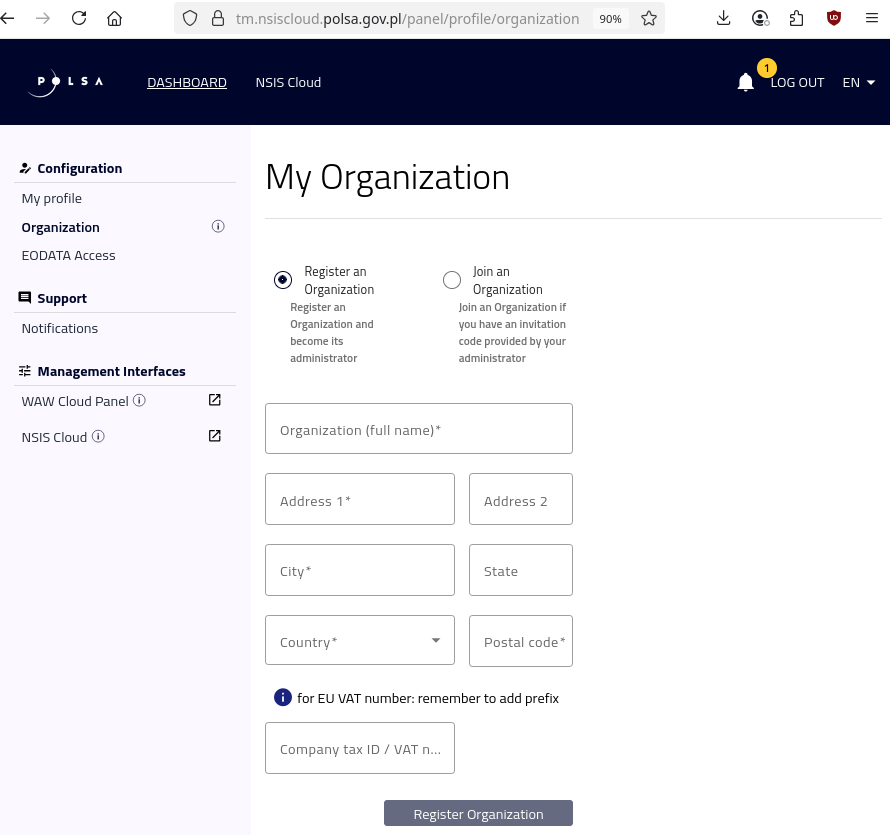Click the Management Interfaces sliders icon
The image size is (890, 835).
[25, 370]
